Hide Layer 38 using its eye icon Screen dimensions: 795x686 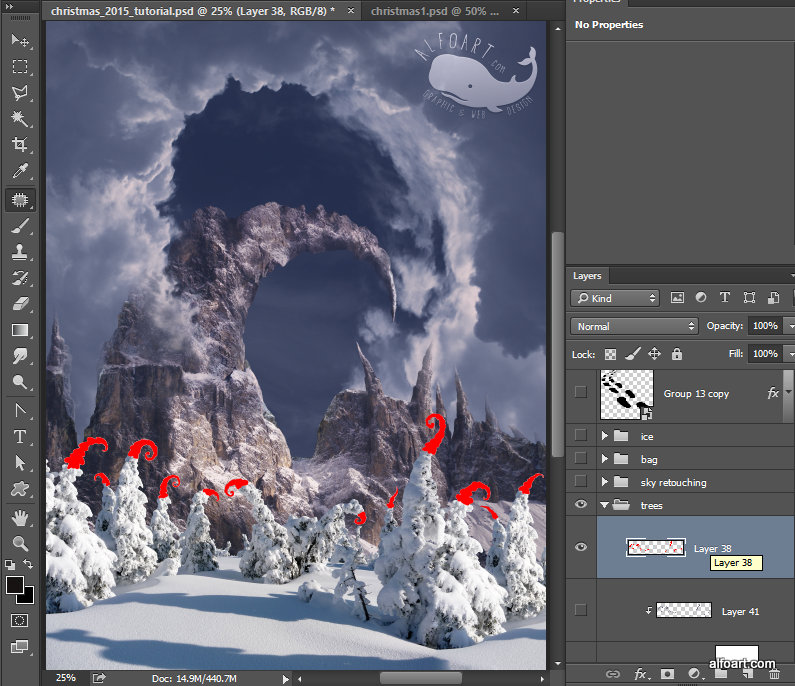click(581, 547)
